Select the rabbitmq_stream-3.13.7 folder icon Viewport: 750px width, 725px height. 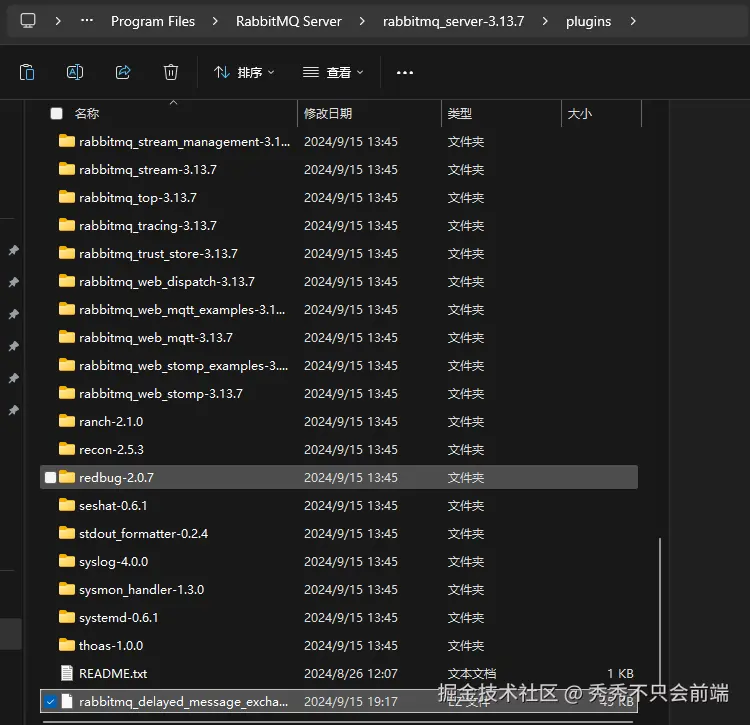[66, 169]
